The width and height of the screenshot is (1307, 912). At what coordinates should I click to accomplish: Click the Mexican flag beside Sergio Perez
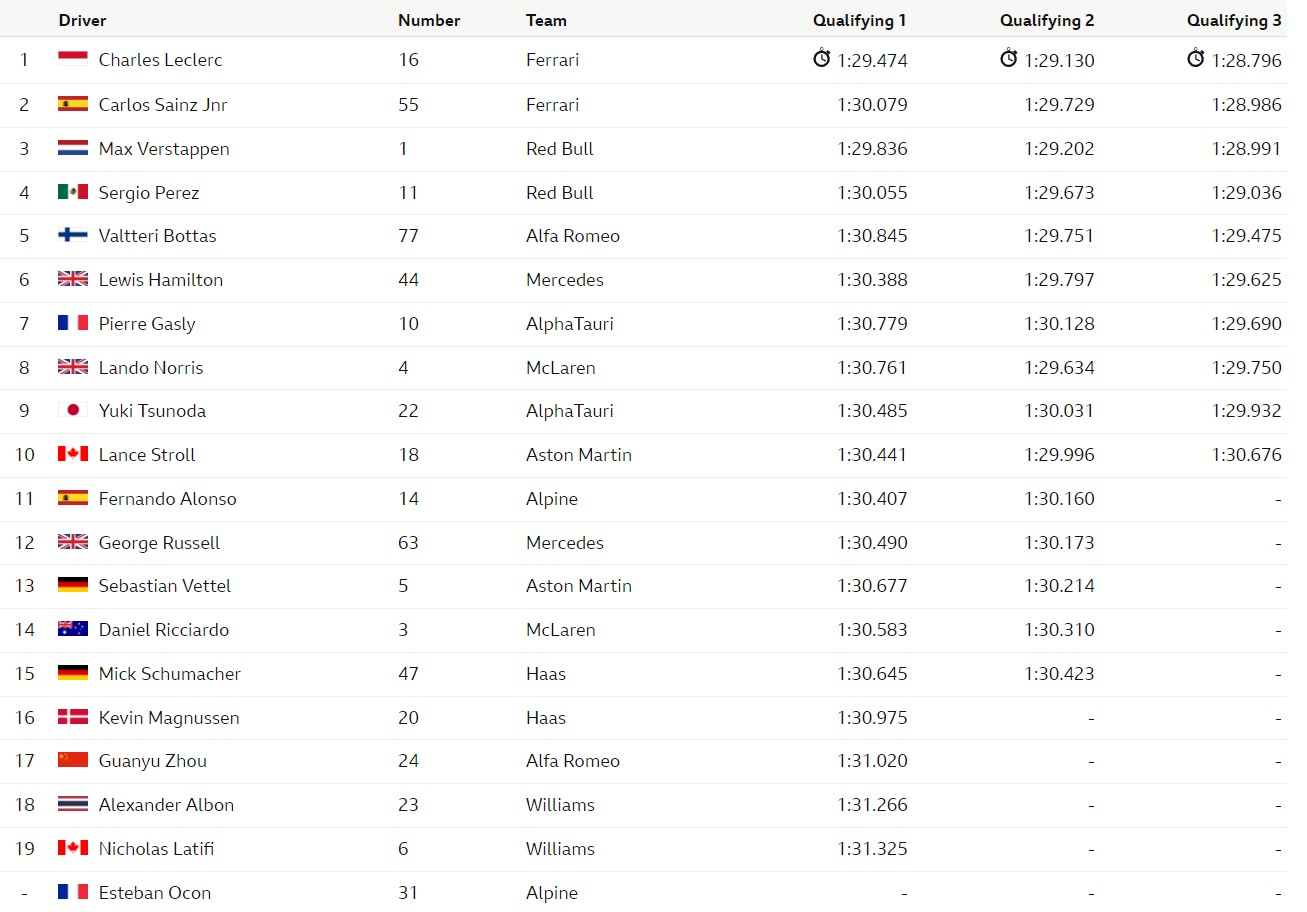click(x=73, y=192)
